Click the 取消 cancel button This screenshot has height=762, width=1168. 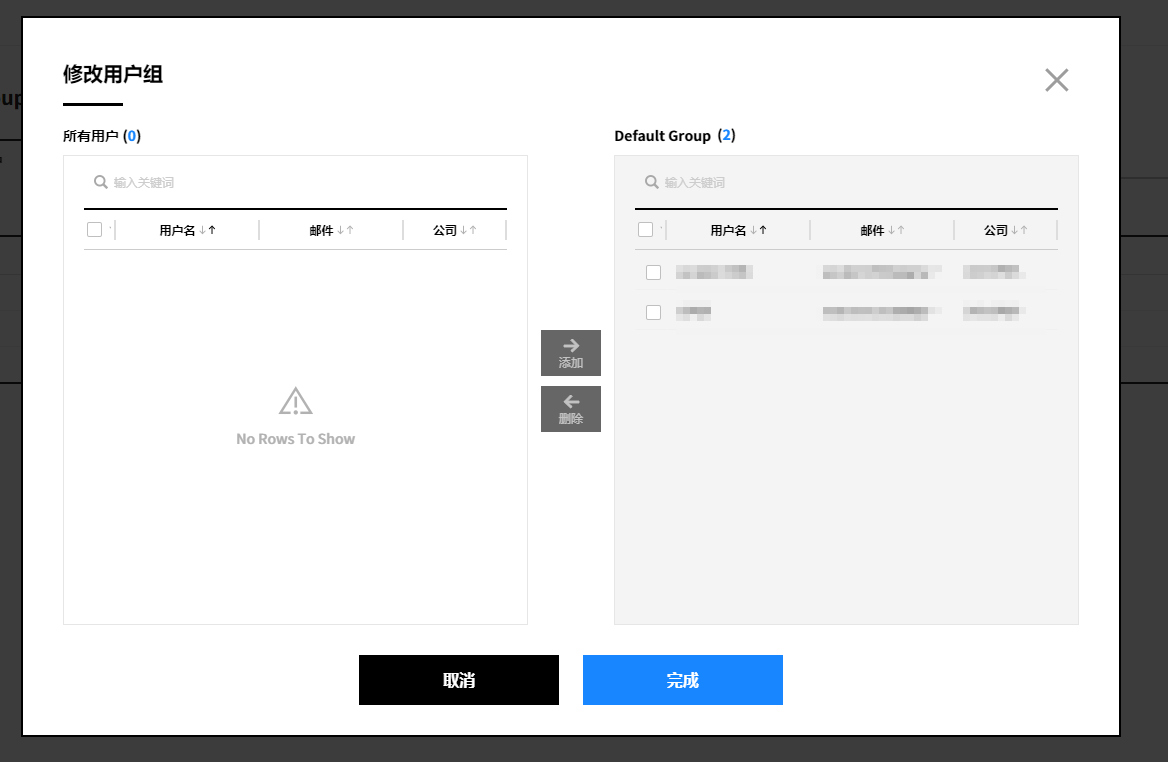click(x=459, y=680)
